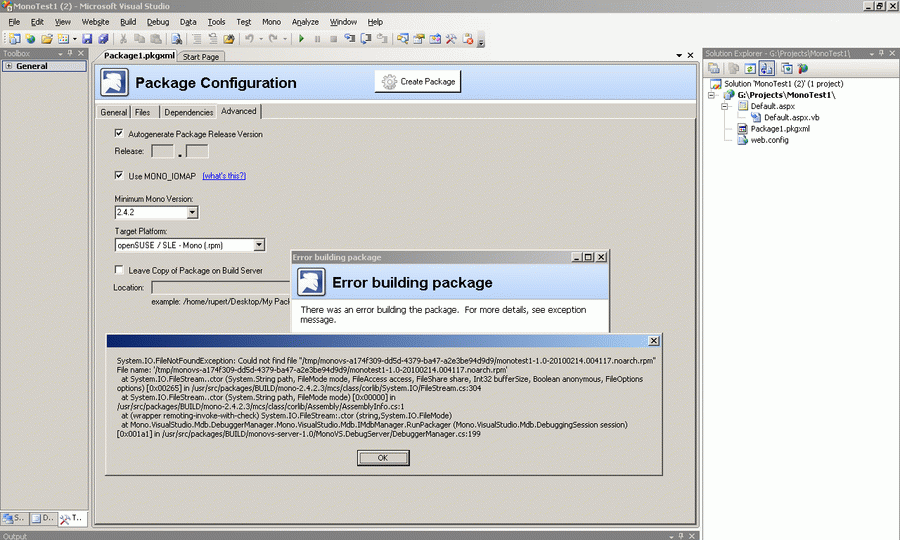The width and height of the screenshot is (900, 540).
Task: Select the Solution 'MonoTest1 (2)' root node
Action: tap(783, 84)
